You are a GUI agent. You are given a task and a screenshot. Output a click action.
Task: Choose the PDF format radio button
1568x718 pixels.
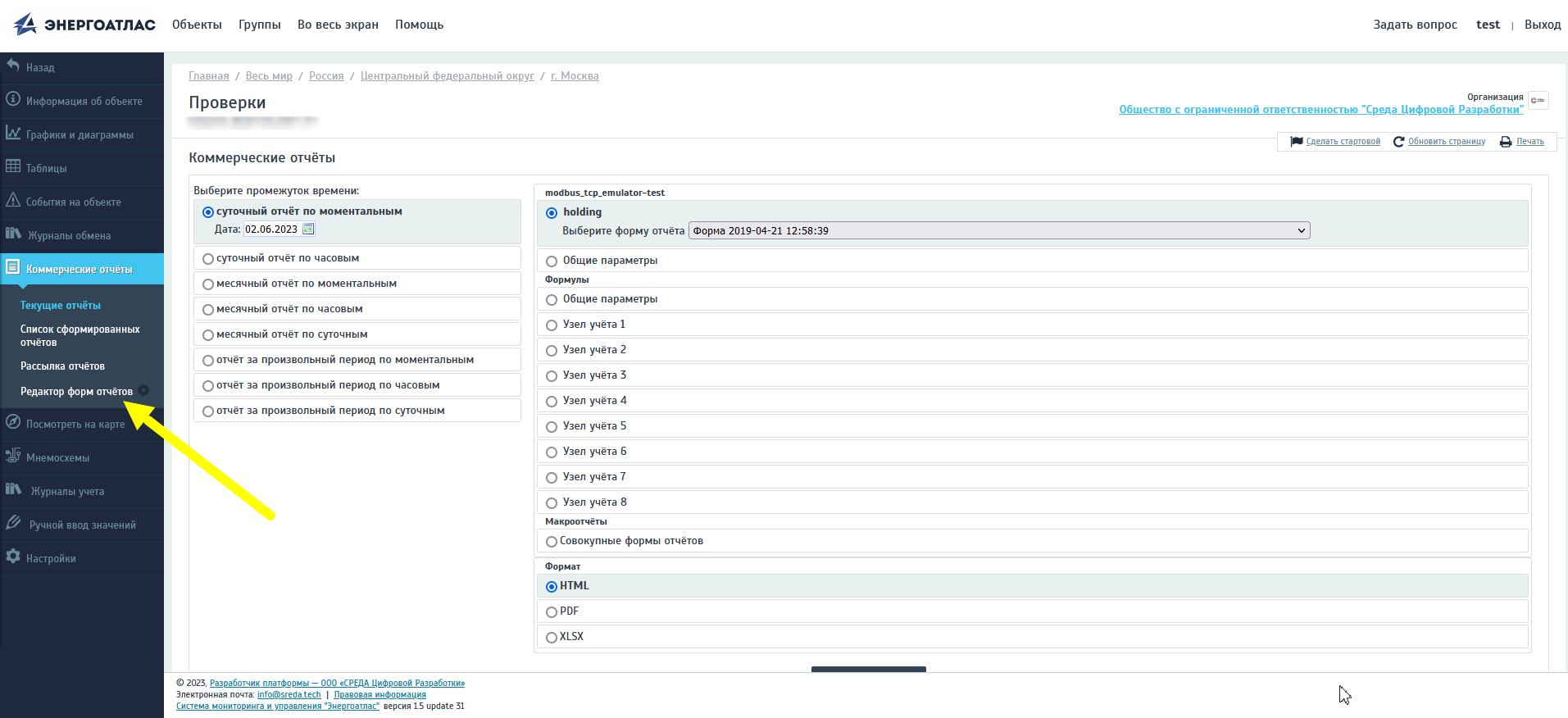click(x=552, y=612)
